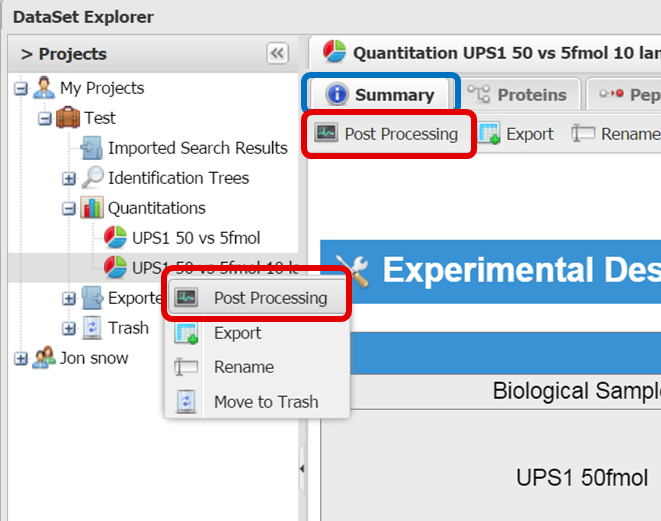Open the Proteins tab
Screen dimensions: 661x521
pos(519,95)
